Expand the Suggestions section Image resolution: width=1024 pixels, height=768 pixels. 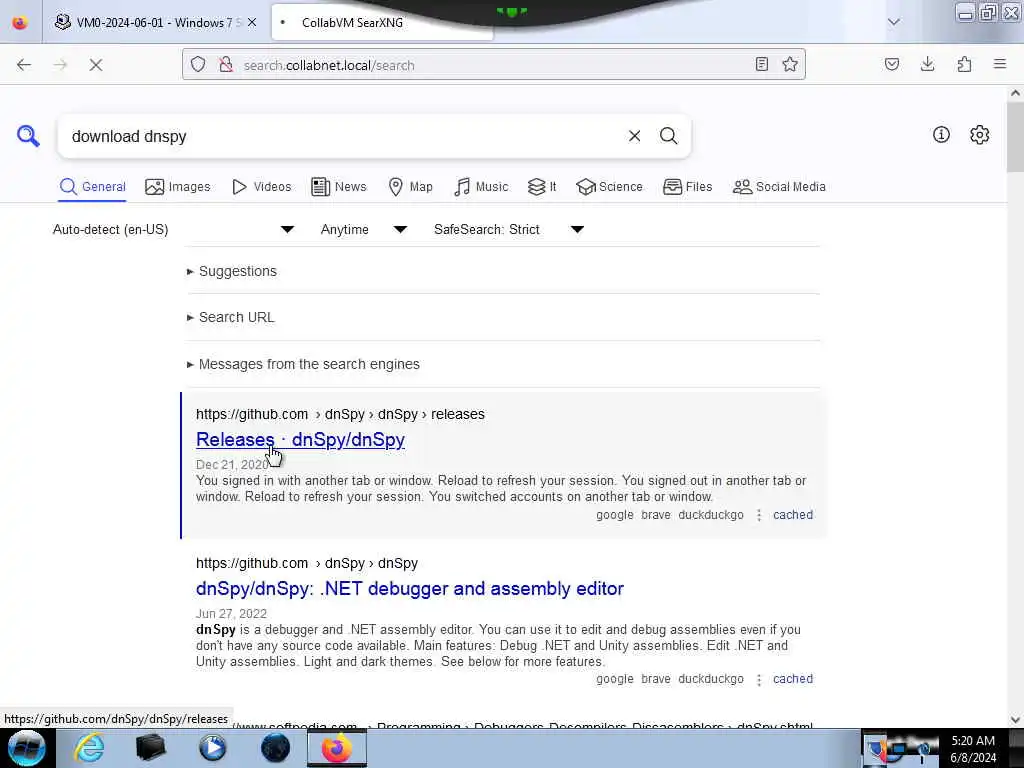(x=232, y=271)
